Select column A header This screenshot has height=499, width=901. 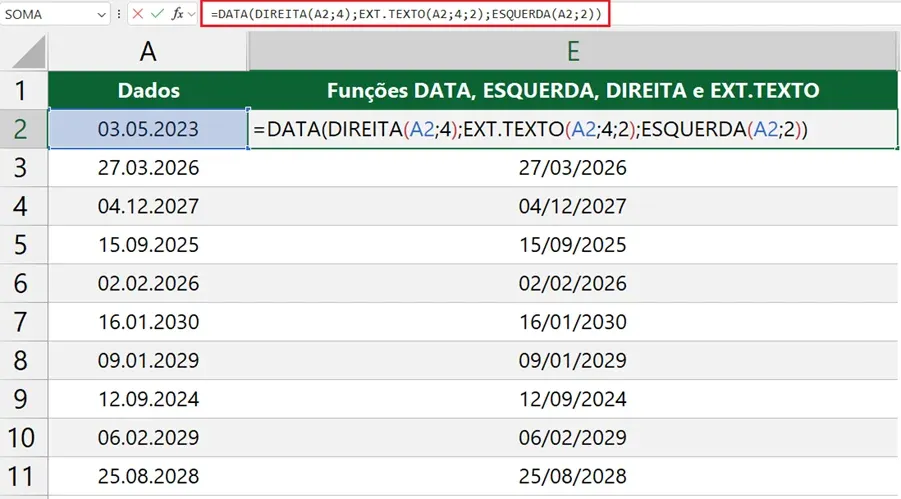(148, 51)
